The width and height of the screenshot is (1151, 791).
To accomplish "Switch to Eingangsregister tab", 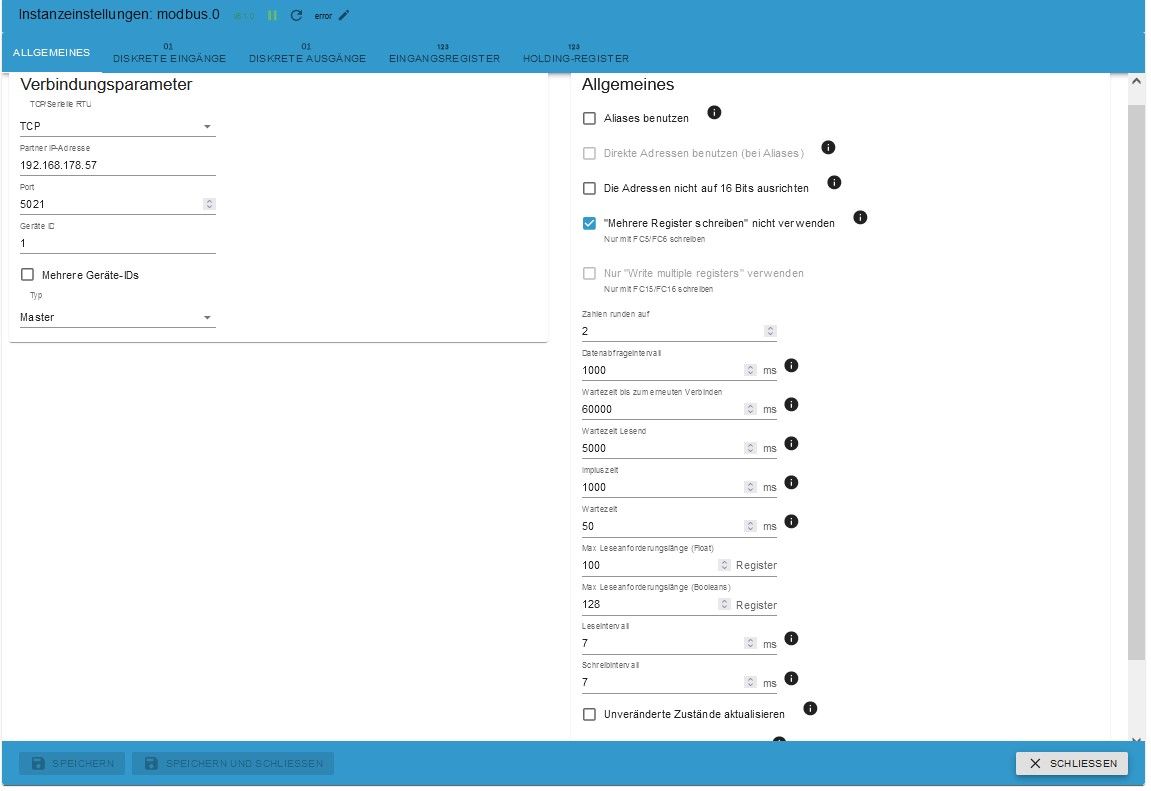I will pos(444,53).
